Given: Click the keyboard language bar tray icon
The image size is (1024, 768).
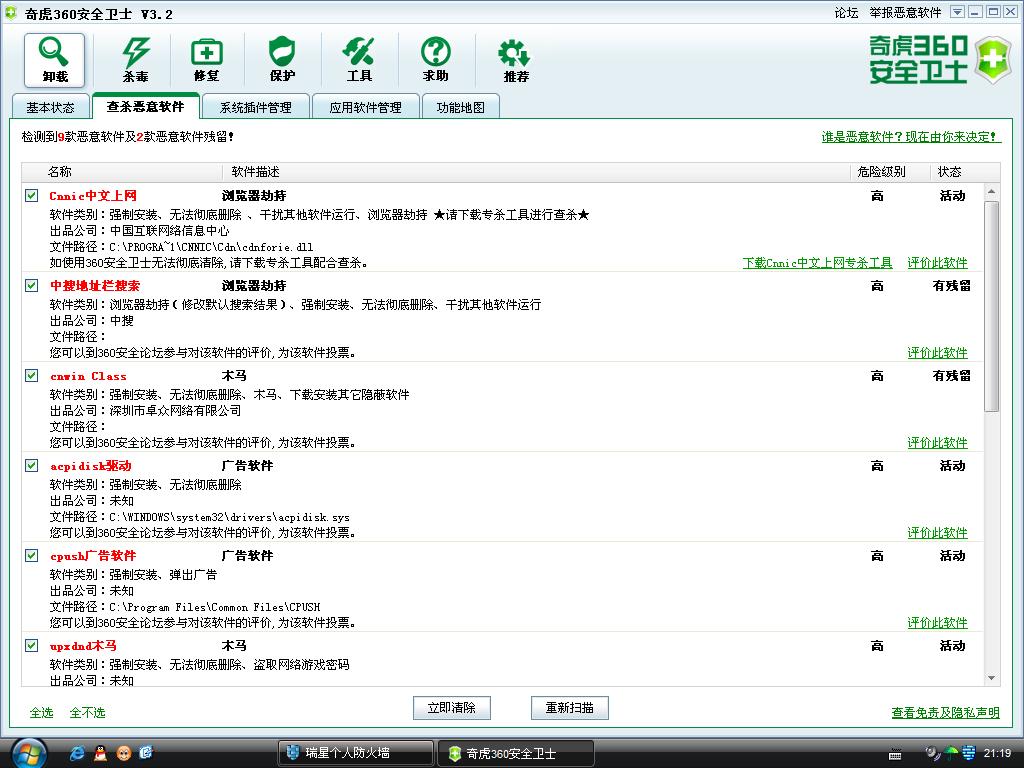Looking at the screenshot, I should (895, 754).
